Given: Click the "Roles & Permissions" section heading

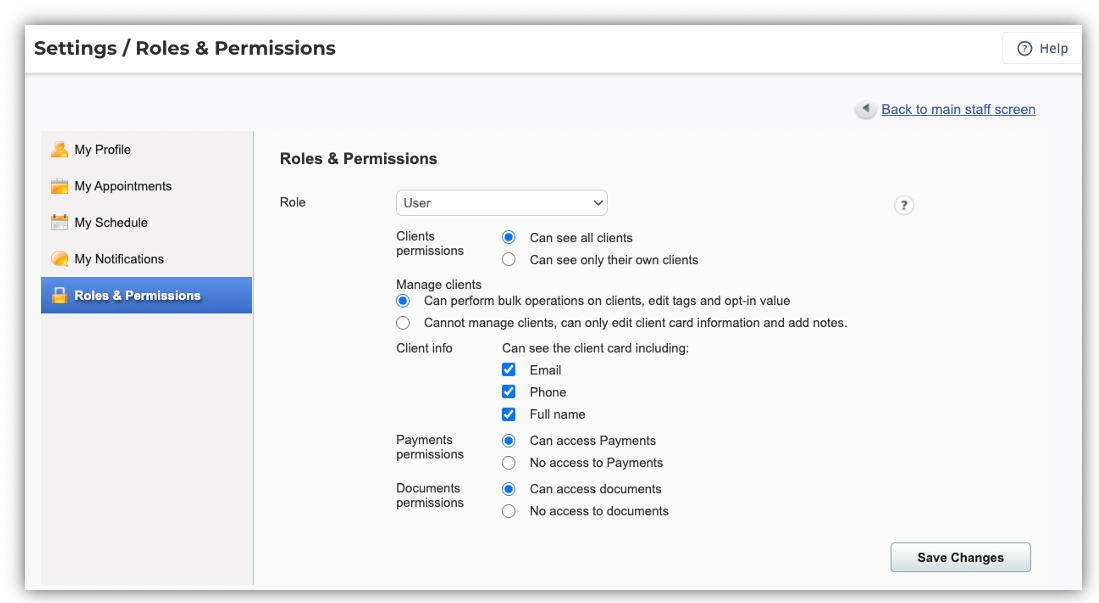Looking at the screenshot, I should [358, 158].
